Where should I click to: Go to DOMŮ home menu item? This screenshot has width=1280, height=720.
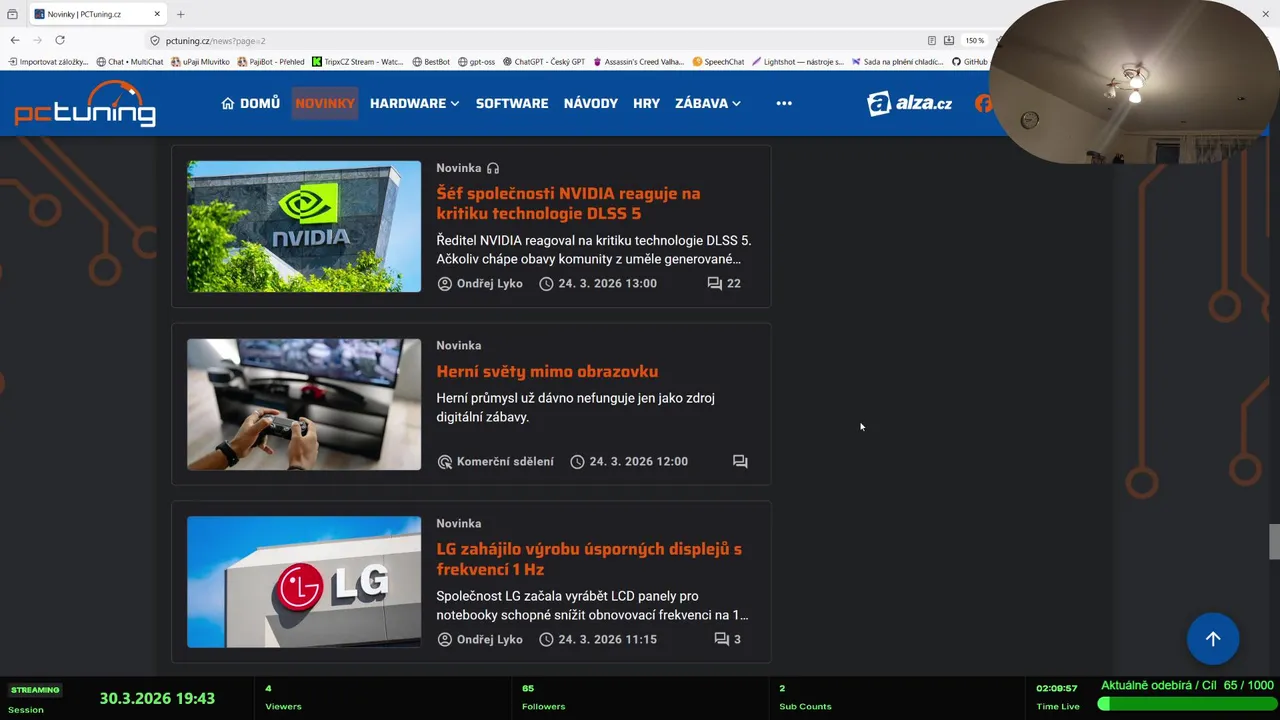coord(250,103)
